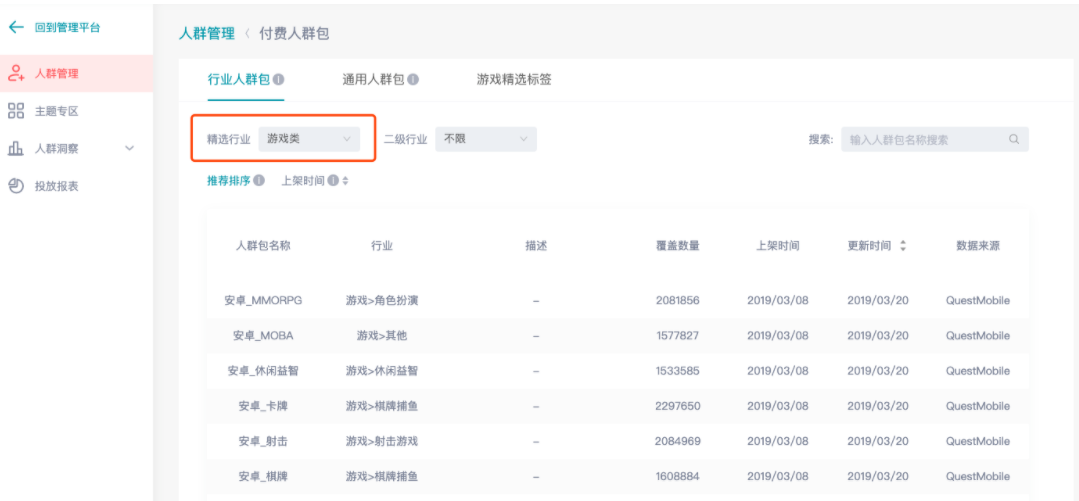Expand the 人群洞察 sidebar submenu chevron
This screenshot has height=501, width=1079.
[129, 148]
